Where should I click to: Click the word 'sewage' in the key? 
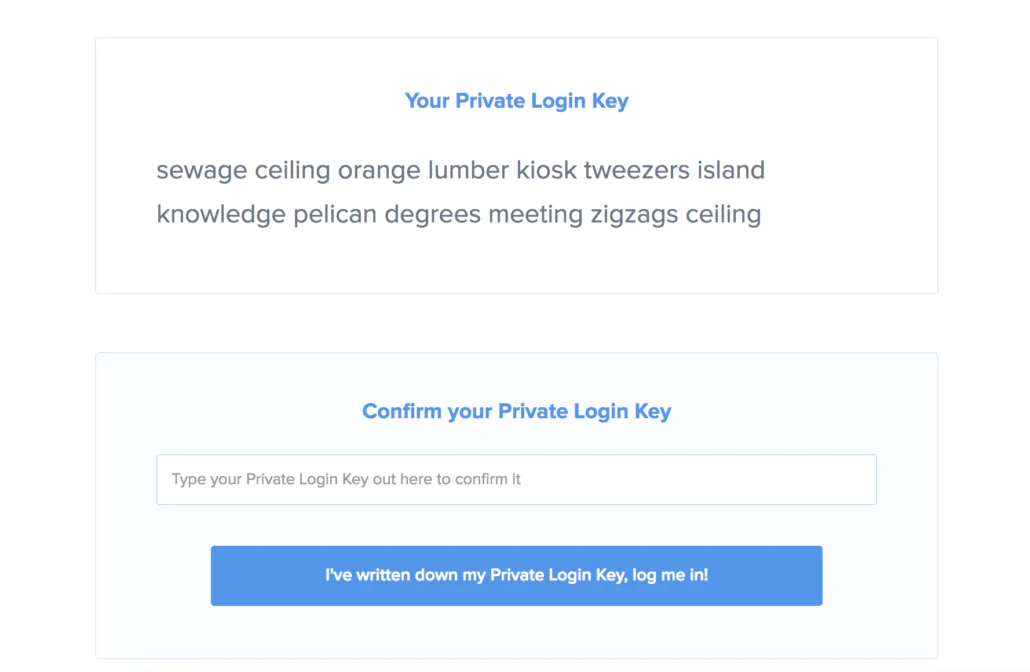201,171
